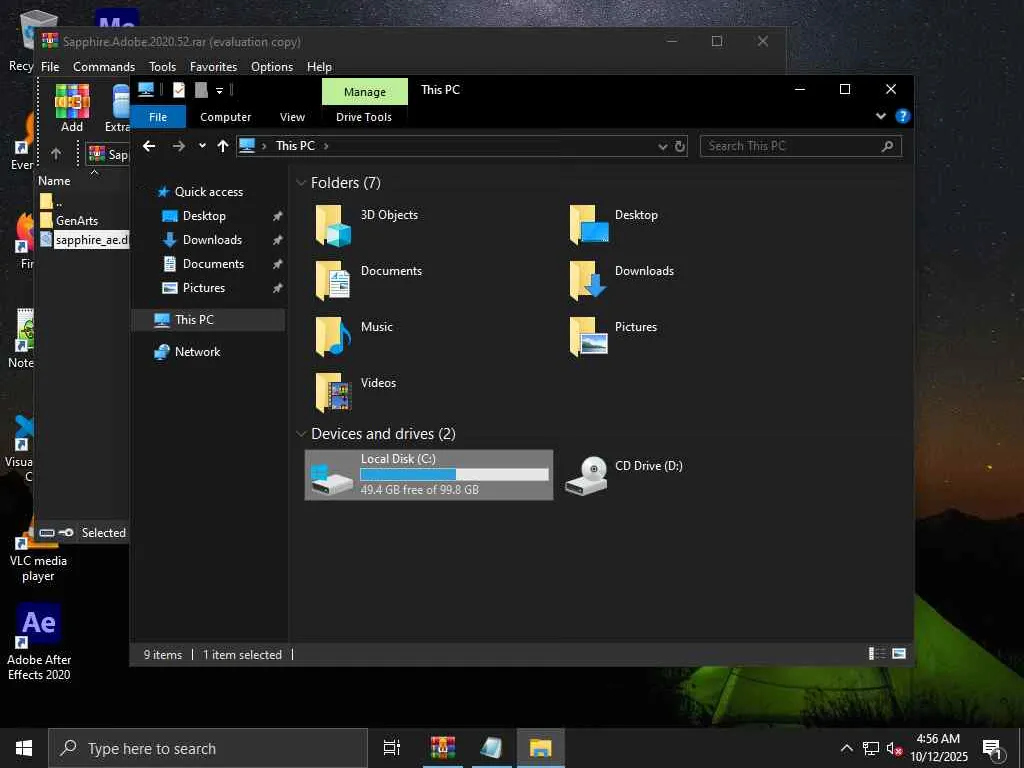The height and width of the screenshot is (768, 1024).
Task: Click the volume speaker tray icon
Action: point(894,749)
